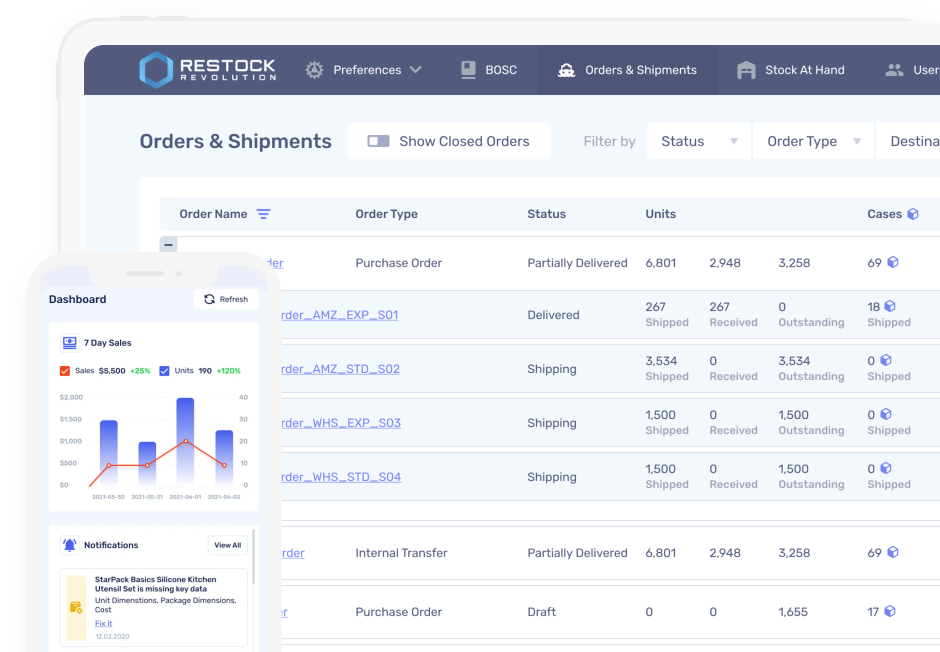Click the Units column header
Image resolution: width=940 pixels, height=652 pixels.
[x=661, y=214]
